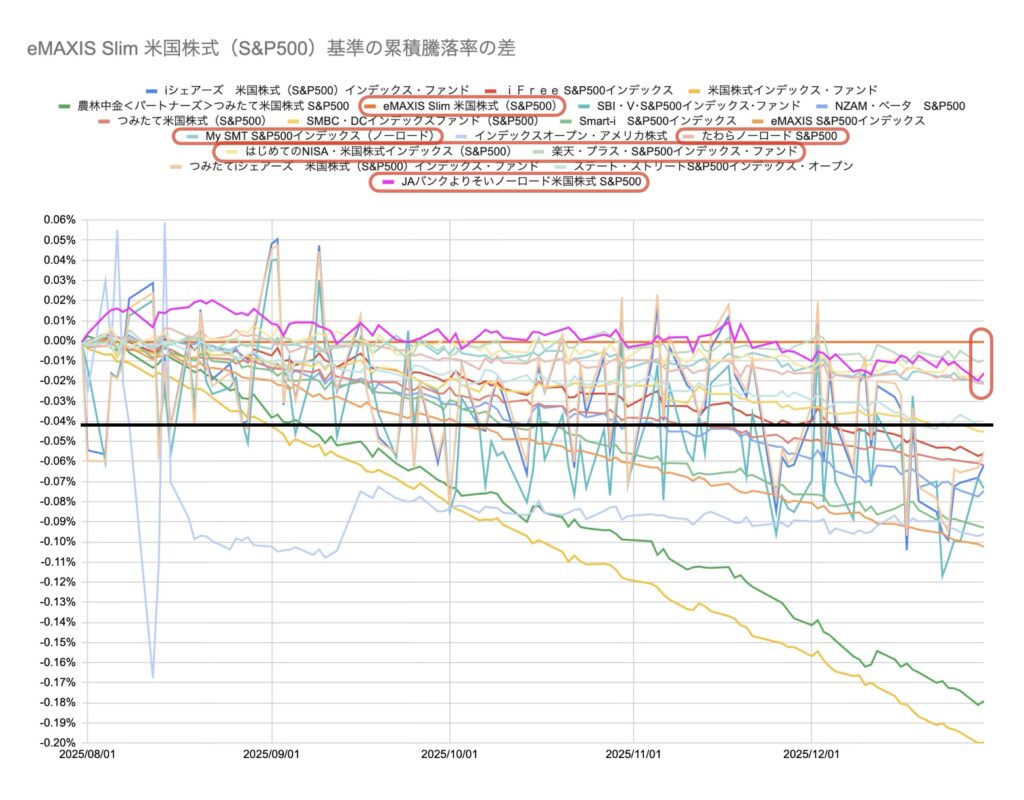Click the -0.20% y-axis label
Image resolution: width=1024 pixels, height=800 pixels.
pyautogui.click(x=56, y=743)
